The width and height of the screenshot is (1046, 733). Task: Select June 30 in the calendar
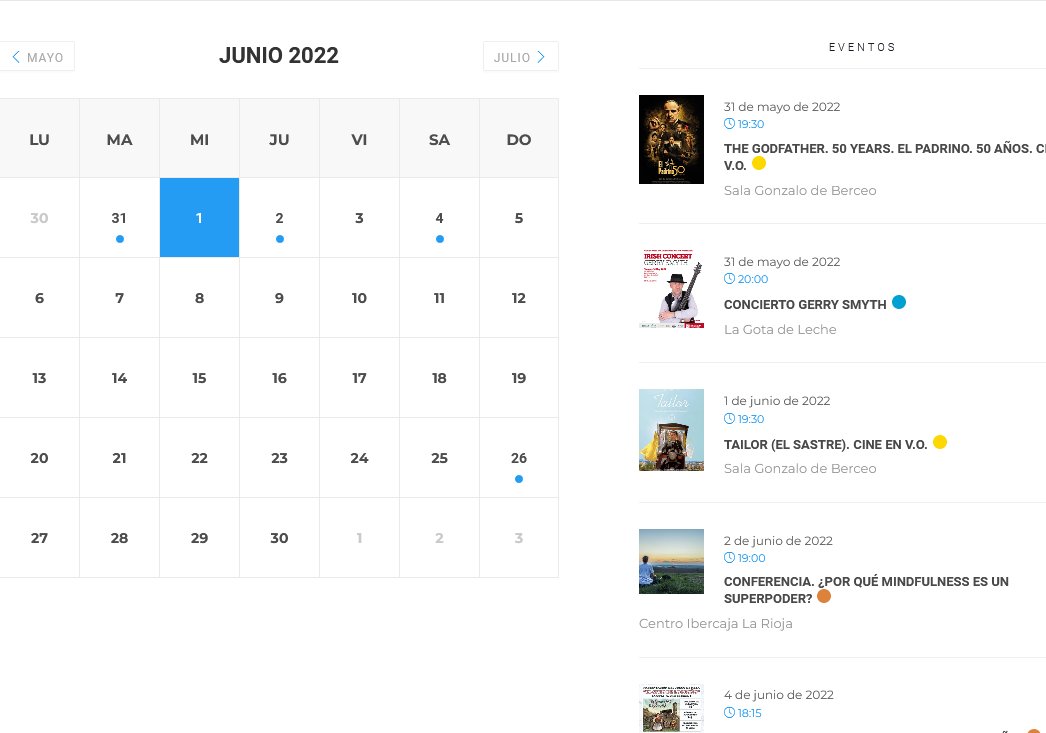(x=280, y=538)
